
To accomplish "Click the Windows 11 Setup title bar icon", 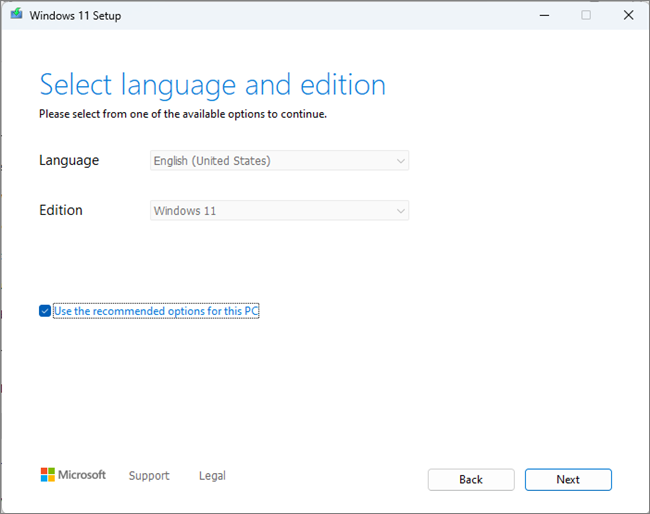I will pos(16,15).
